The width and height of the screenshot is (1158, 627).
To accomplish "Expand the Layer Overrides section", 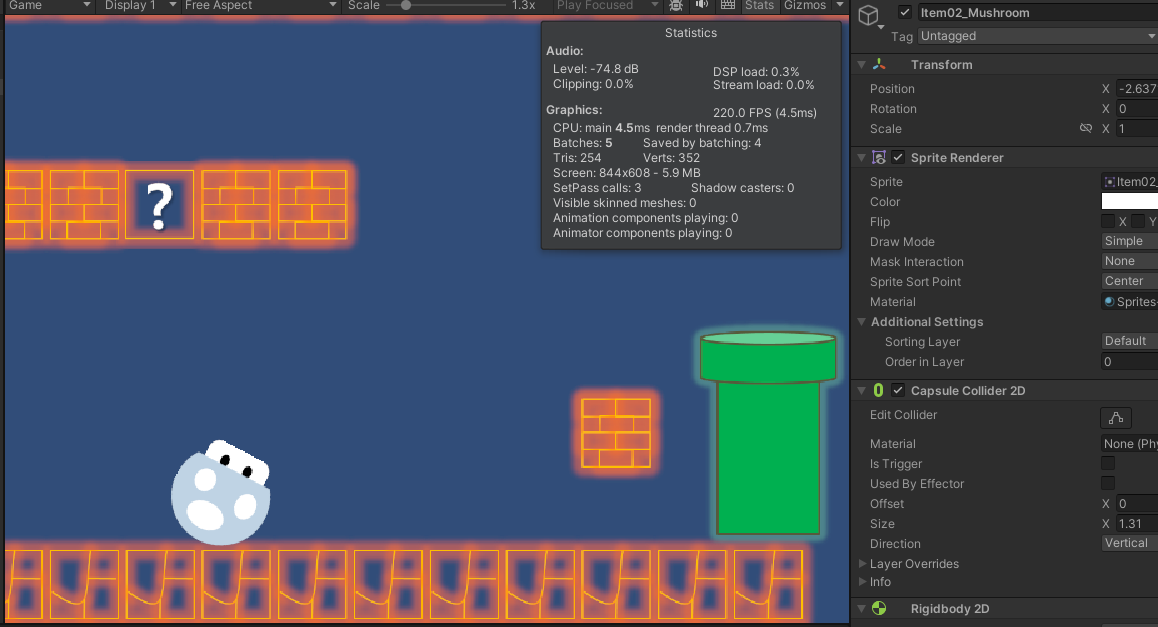I will pyautogui.click(x=862, y=563).
